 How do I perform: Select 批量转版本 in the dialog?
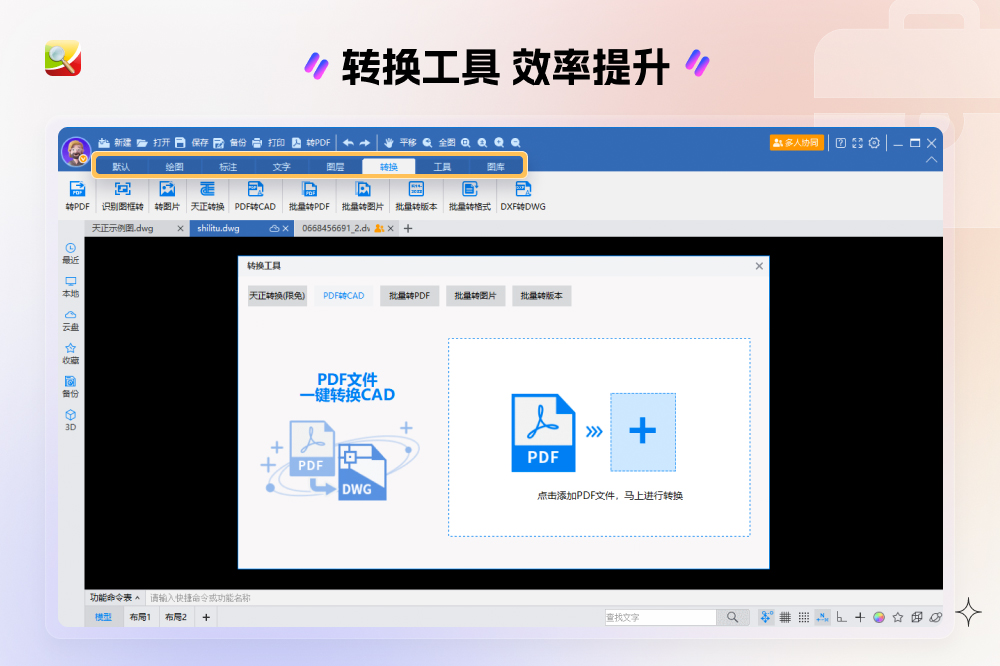tap(541, 296)
